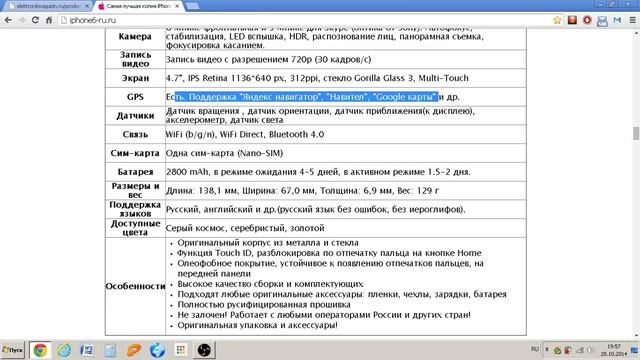Image resolution: width=640 pixels, height=360 pixels.
Task: Open the colorful grid apps taskbar icon
Action: pos(180,350)
